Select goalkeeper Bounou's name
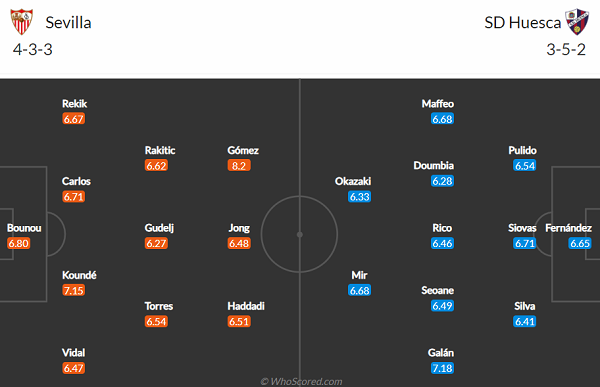The image size is (600, 387). tap(24, 228)
